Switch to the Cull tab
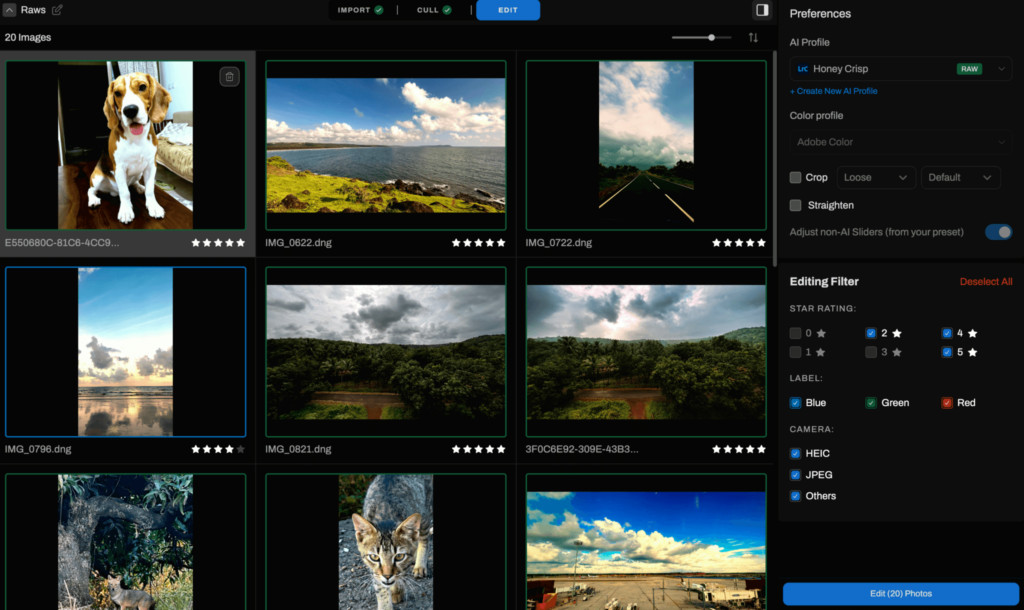The width and height of the screenshot is (1024, 610). click(x=434, y=10)
